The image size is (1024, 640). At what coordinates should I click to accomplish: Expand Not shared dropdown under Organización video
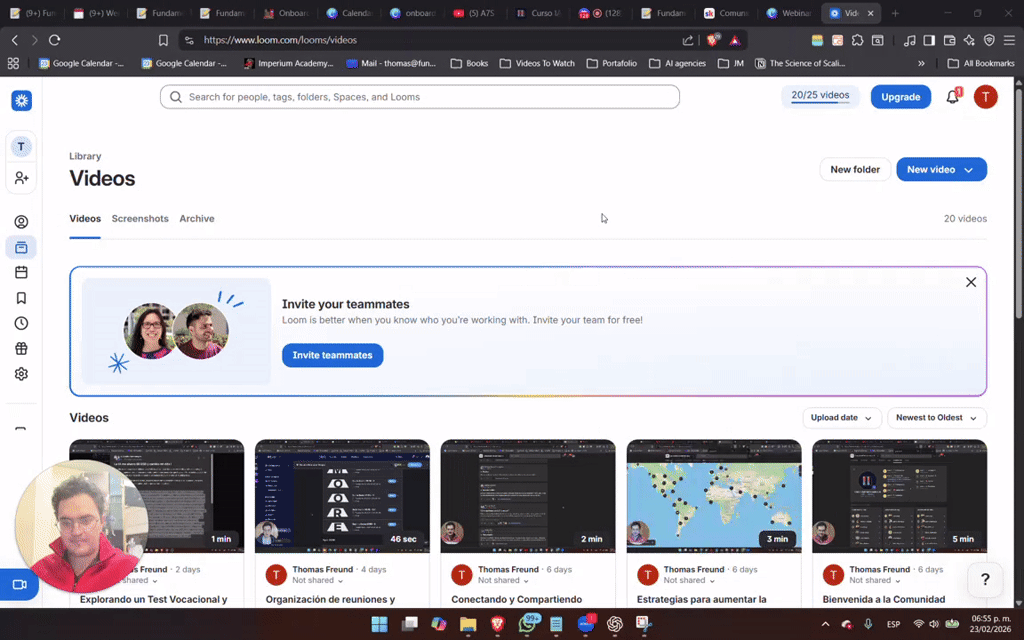pos(317,581)
